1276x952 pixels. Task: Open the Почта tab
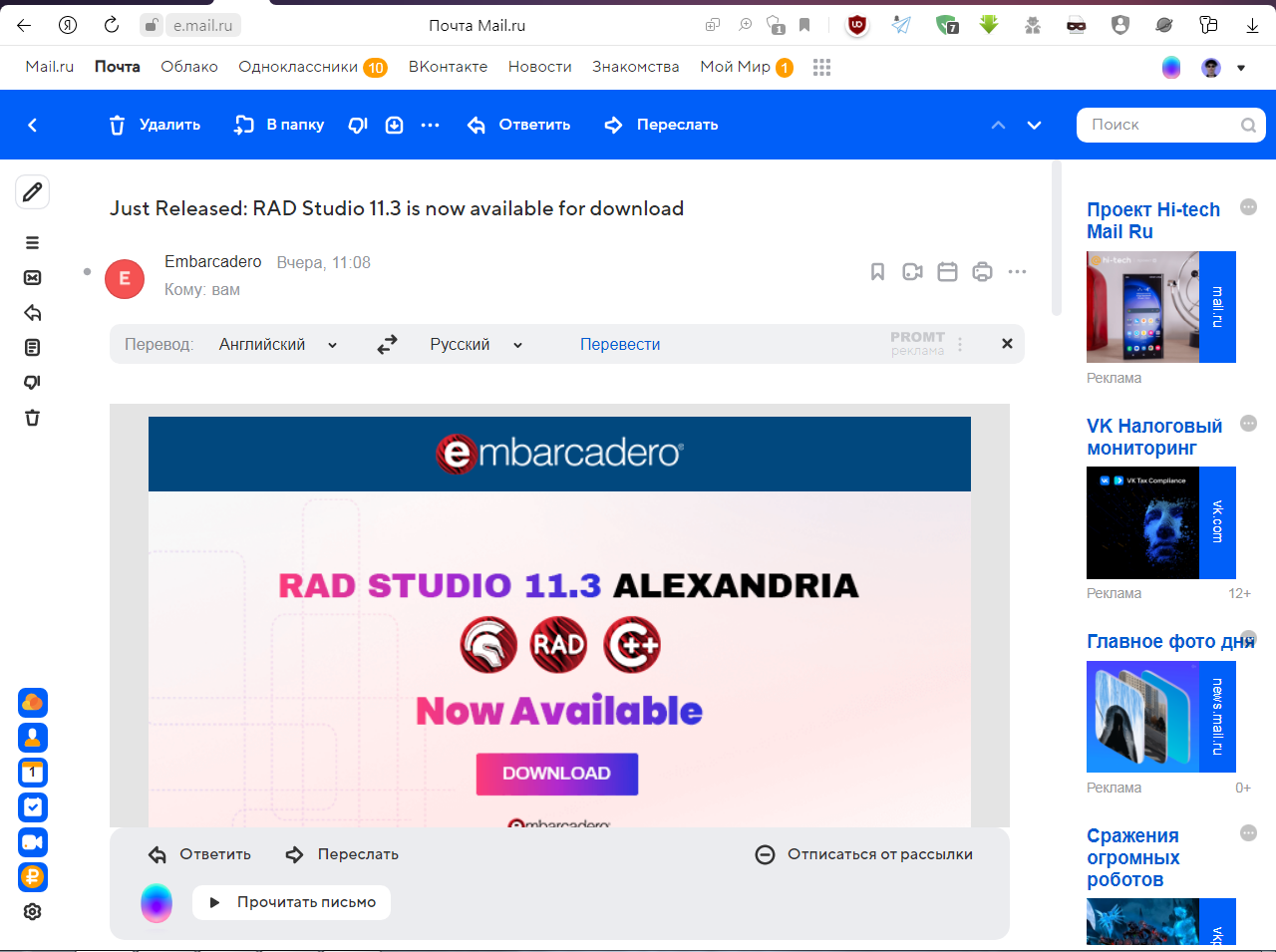tap(118, 67)
